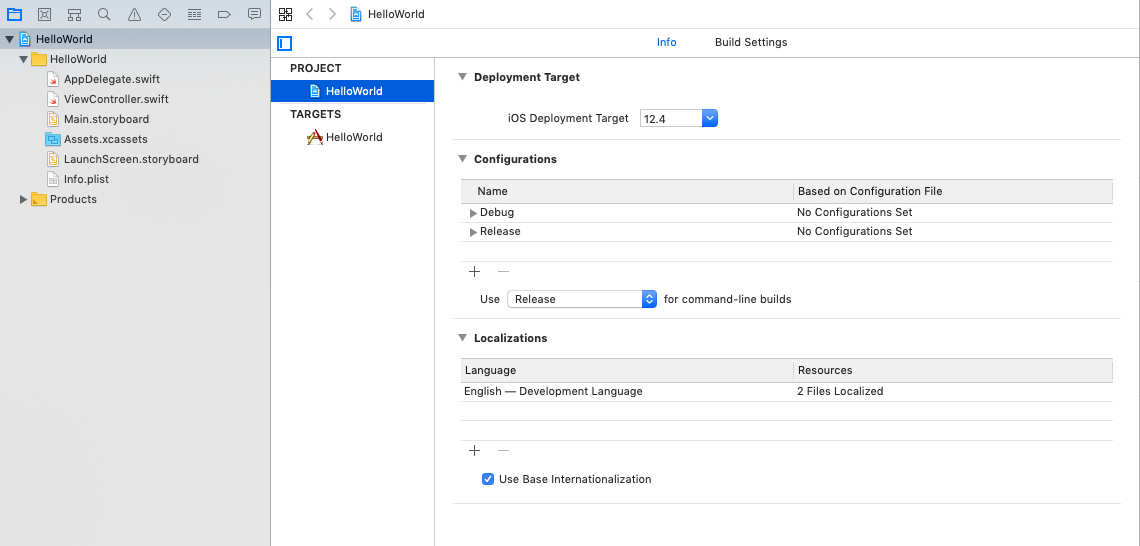Image resolution: width=1140 pixels, height=546 pixels.
Task: Expand the Debug configuration row
Action: click(x=473, y=213)
